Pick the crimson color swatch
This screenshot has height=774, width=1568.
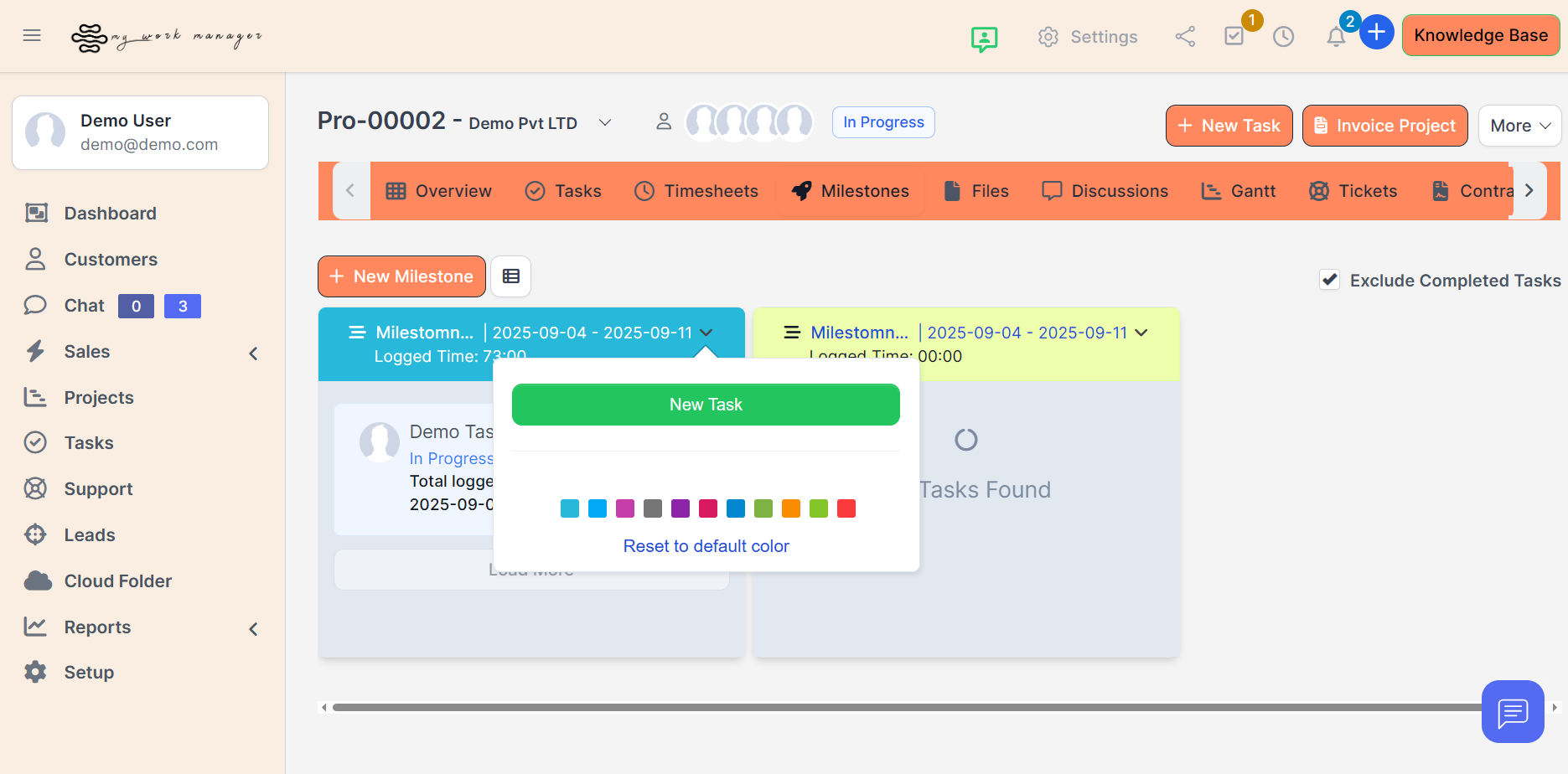point(708,508)
